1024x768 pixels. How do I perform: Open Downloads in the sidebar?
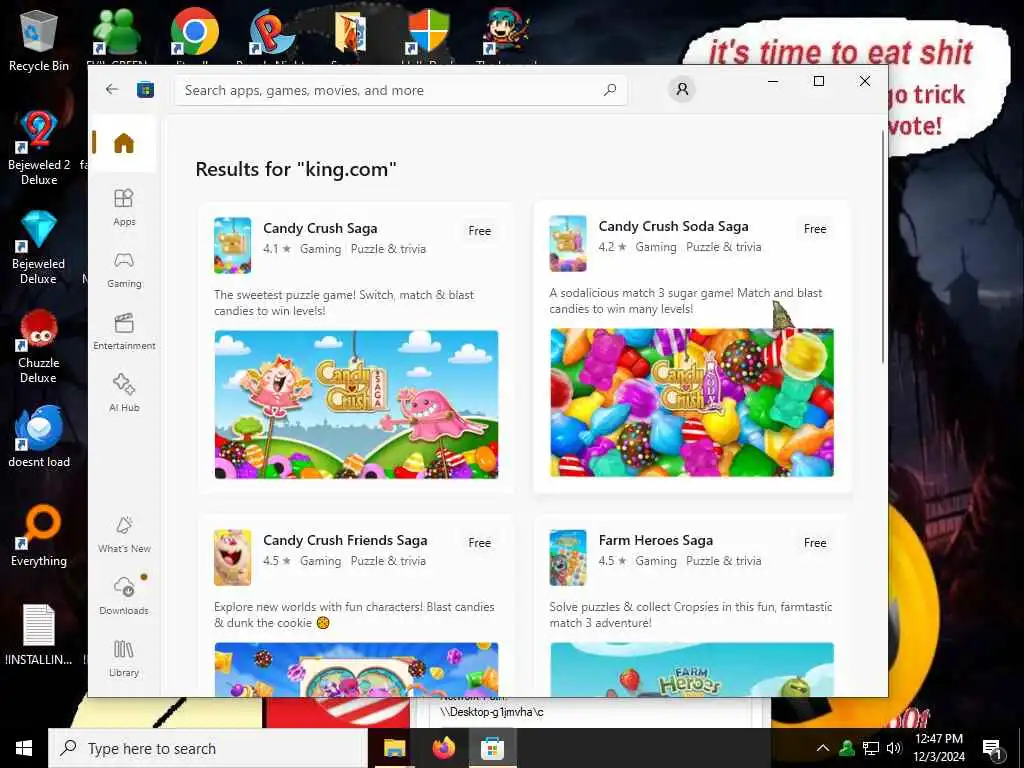pyautogui.click(x=124, y=596)
